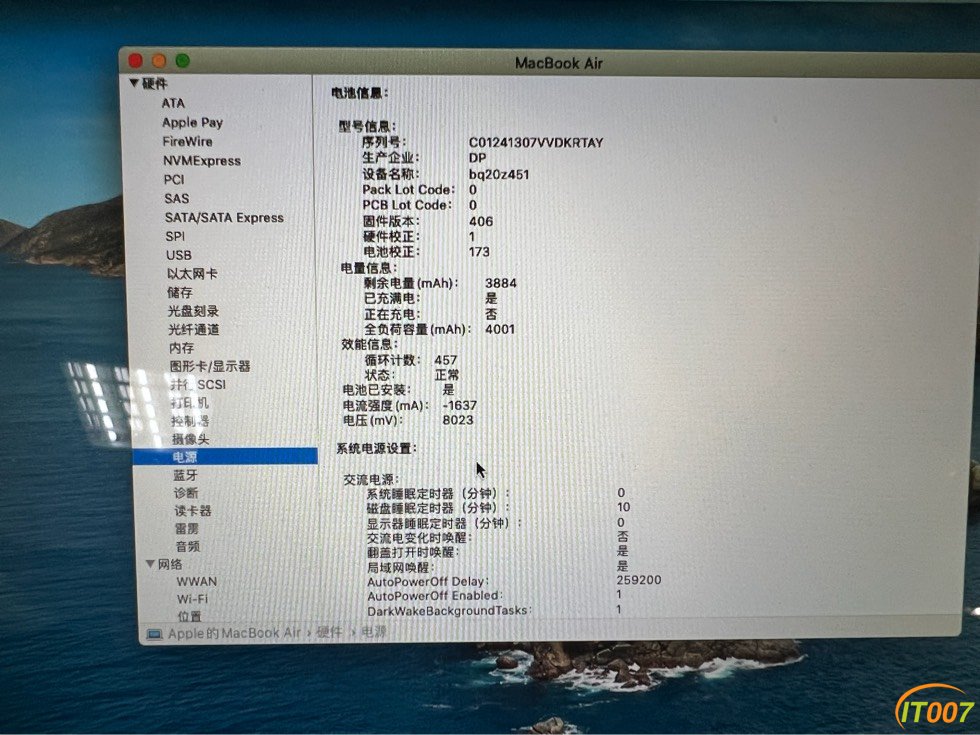This screenshot has width=980, height=735.
Task: Open the 音频 audio entry
Action: pos(188,546)
